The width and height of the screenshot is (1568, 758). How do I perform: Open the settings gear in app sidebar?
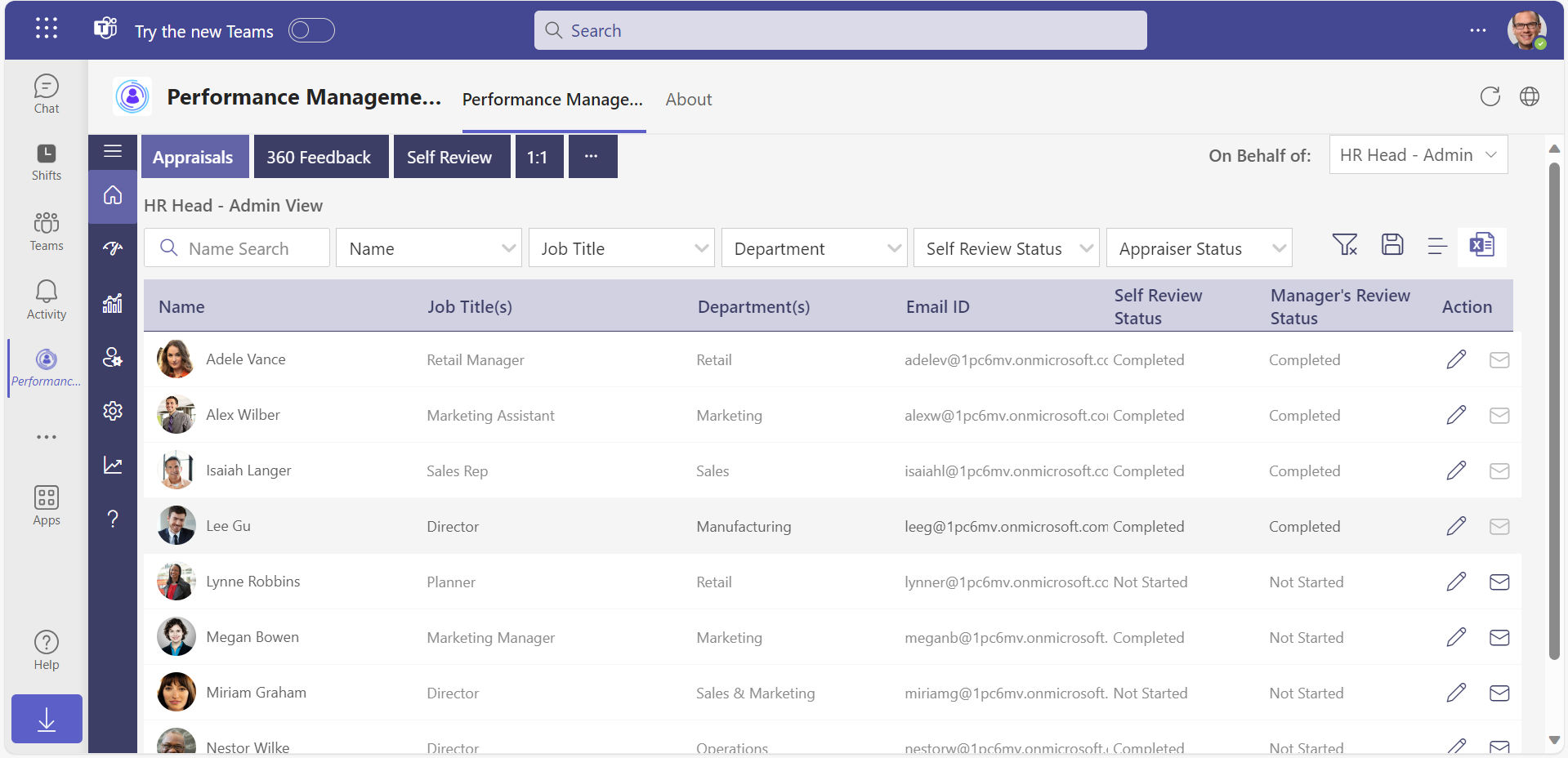[113, 411]
